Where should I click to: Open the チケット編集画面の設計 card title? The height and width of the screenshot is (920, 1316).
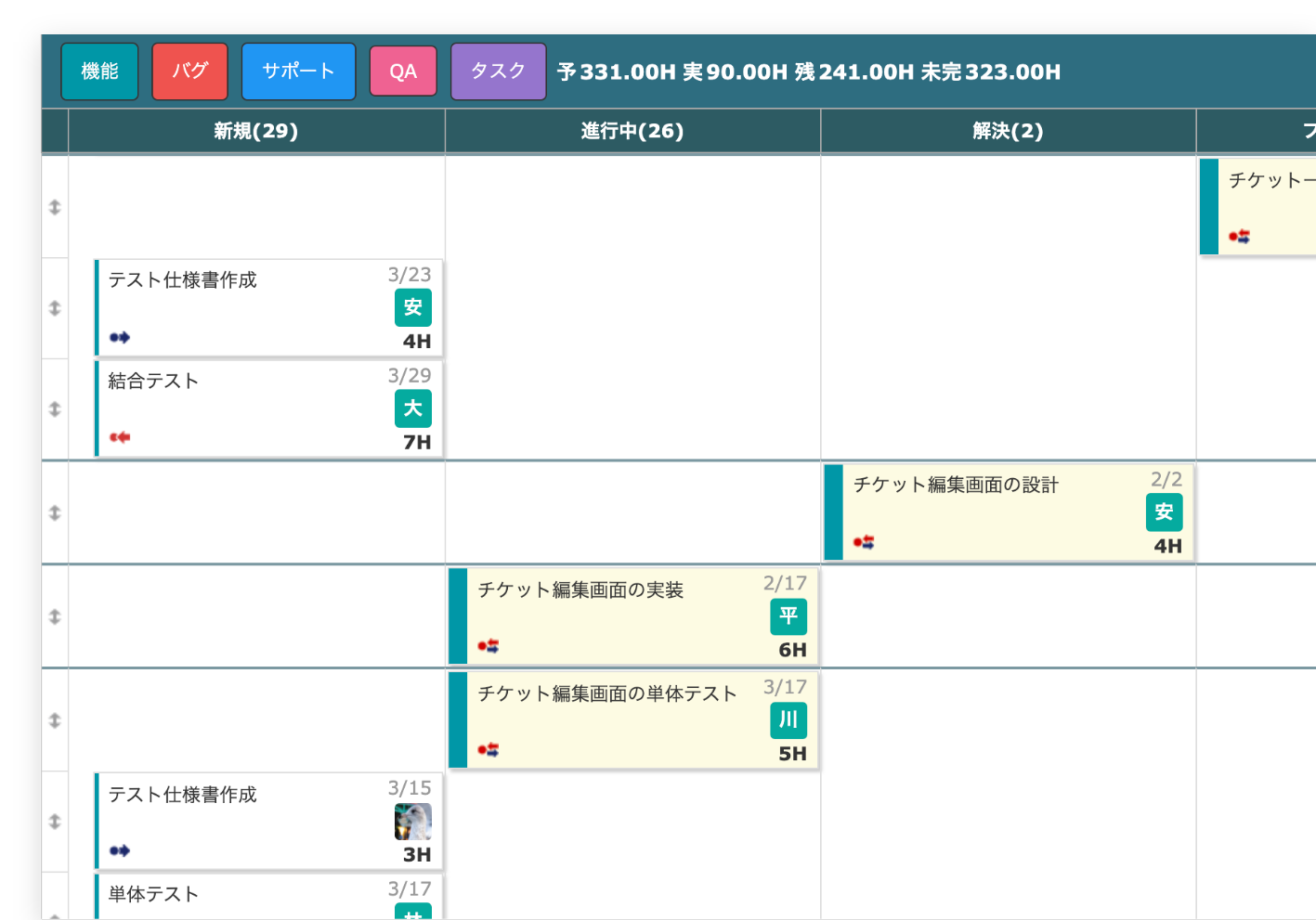coord(956,486)
